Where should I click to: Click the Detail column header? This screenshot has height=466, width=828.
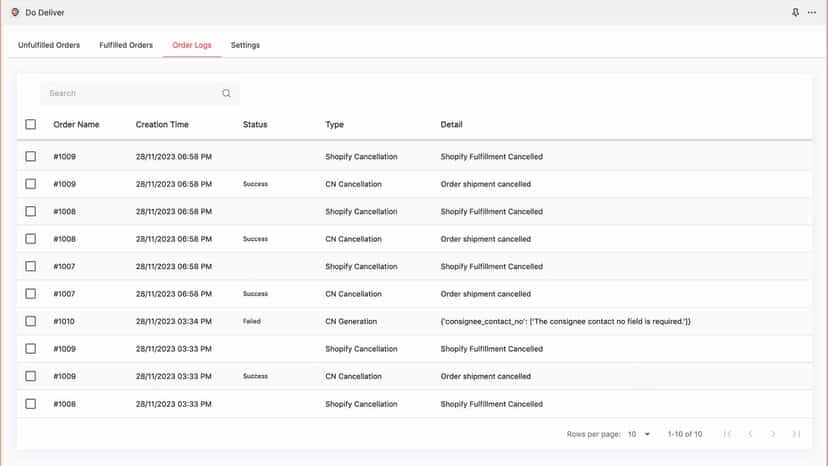(x=451, y=124)
